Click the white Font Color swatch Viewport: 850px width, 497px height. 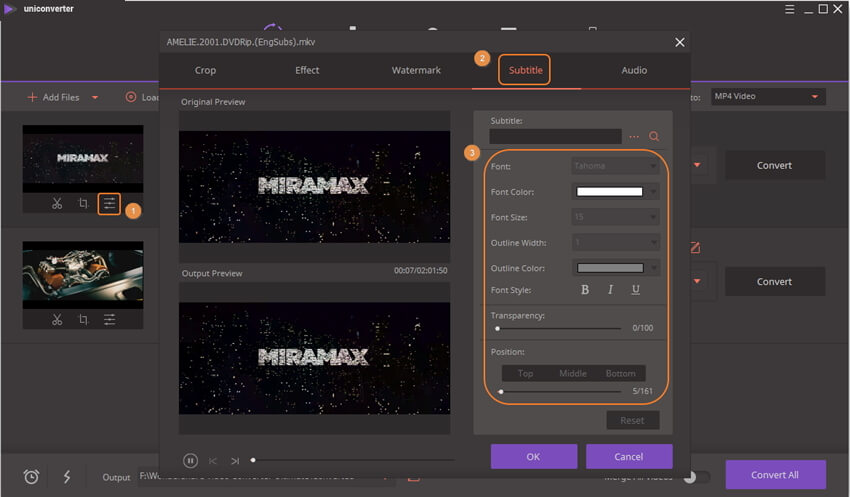(x=609, y=191)
